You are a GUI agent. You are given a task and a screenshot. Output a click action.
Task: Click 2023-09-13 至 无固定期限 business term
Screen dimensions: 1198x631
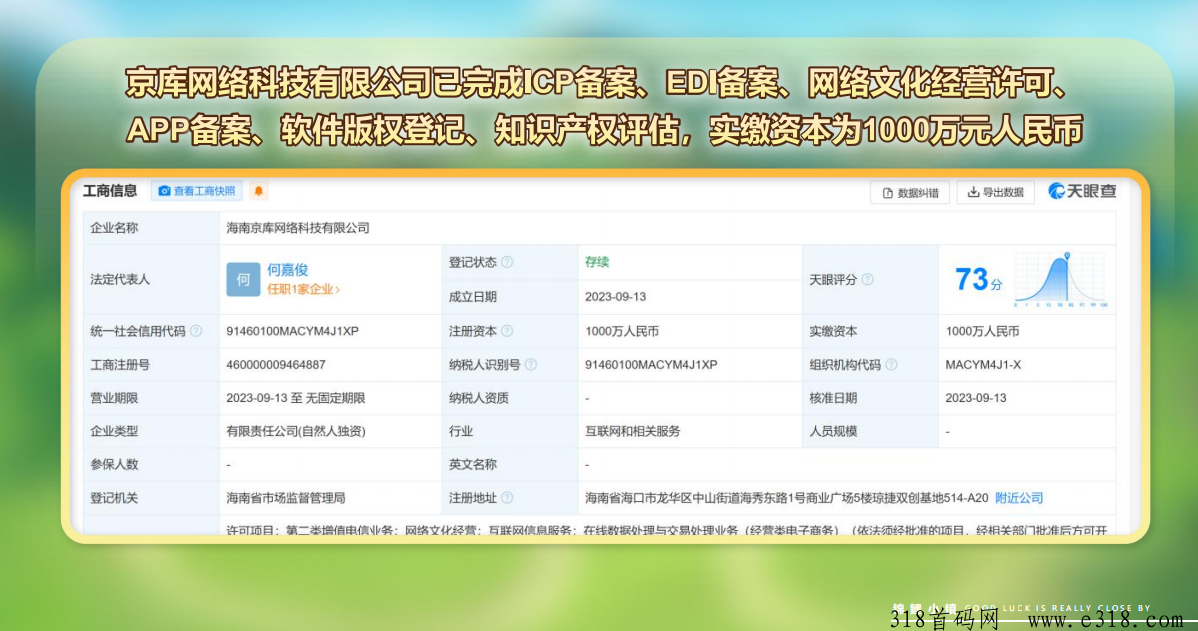pyautogui.click(x=296, y=398)
